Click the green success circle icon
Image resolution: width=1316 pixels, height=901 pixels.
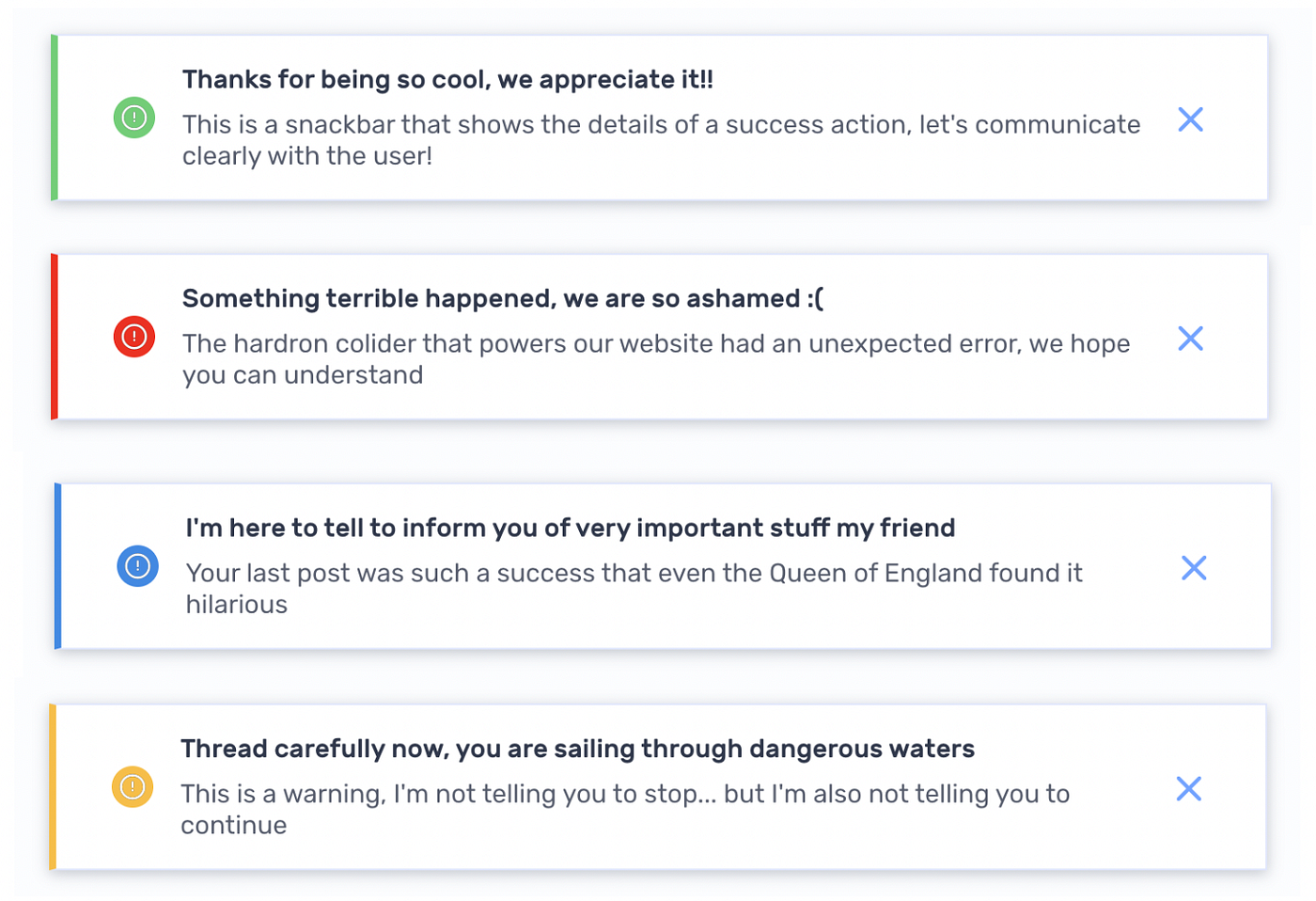[x=133, y=118]
